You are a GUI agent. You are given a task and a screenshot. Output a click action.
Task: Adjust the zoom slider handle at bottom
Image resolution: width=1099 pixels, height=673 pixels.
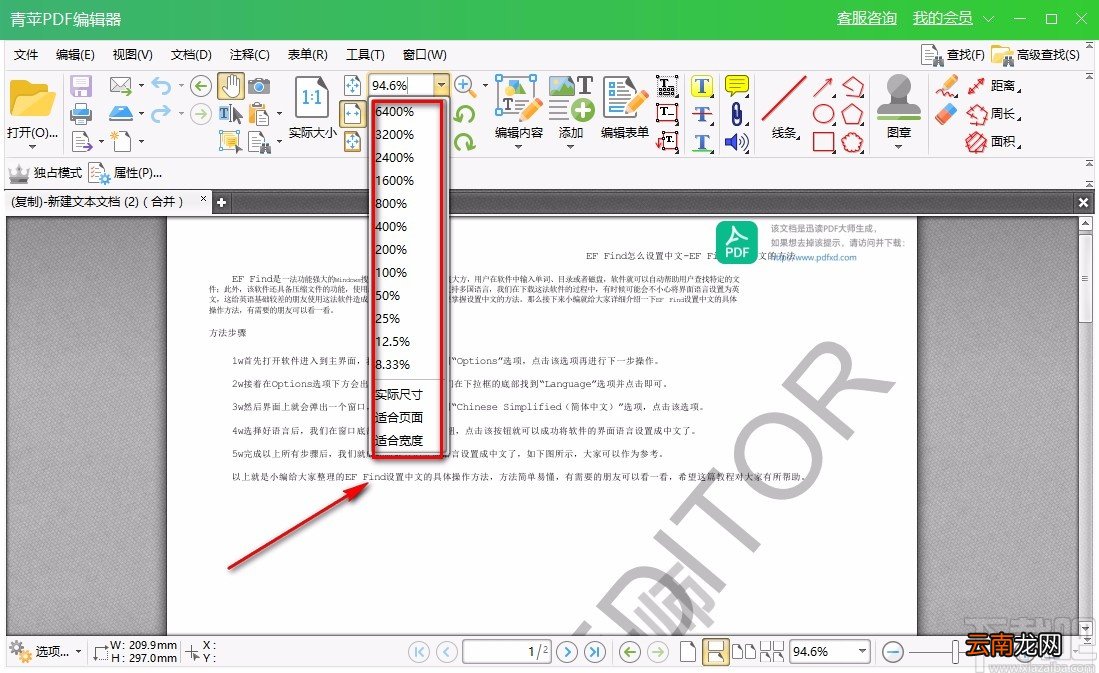[x=955, y=652]
